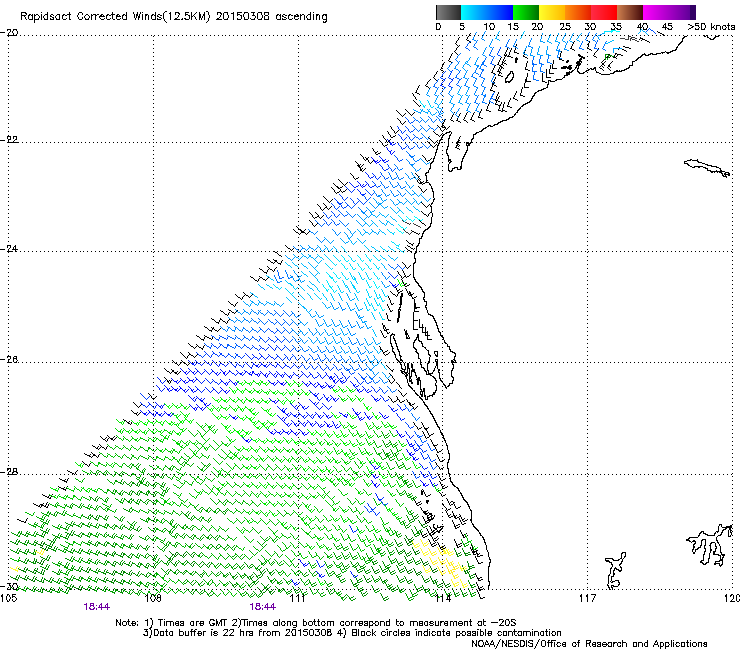The image size is (740, 650).
Task: Click the '>50 knots' legend label
Action: pos(711,27)
